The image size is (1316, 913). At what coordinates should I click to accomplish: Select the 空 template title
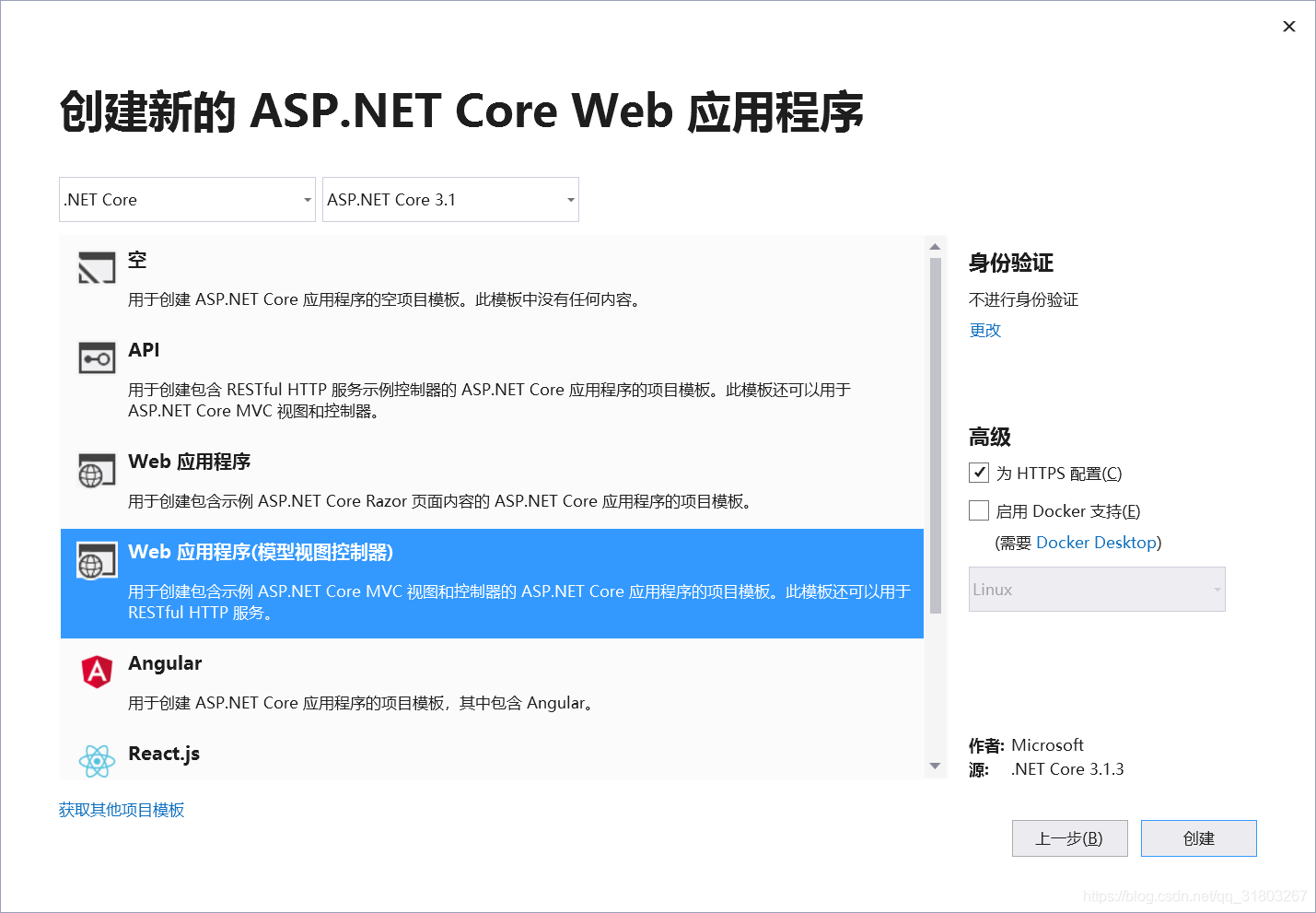tap(137, 260)
